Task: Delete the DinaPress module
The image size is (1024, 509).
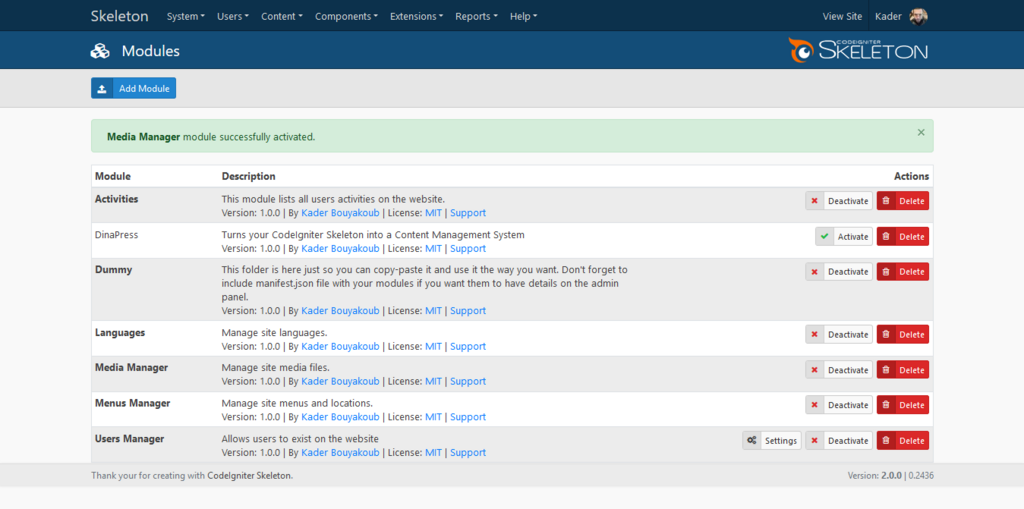Action: (x=903, y=237)
